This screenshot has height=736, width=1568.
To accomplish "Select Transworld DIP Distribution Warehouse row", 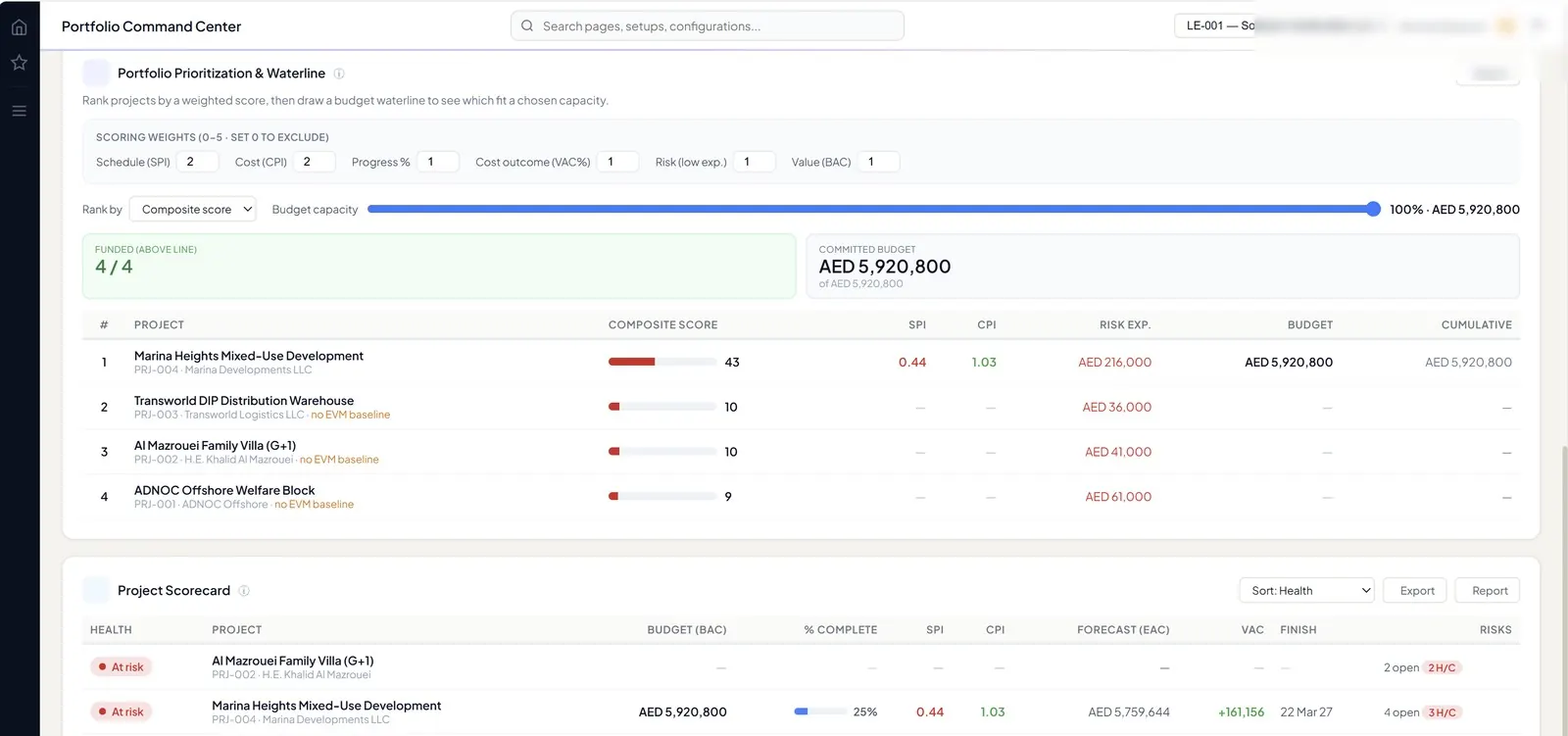I will 801,407.
